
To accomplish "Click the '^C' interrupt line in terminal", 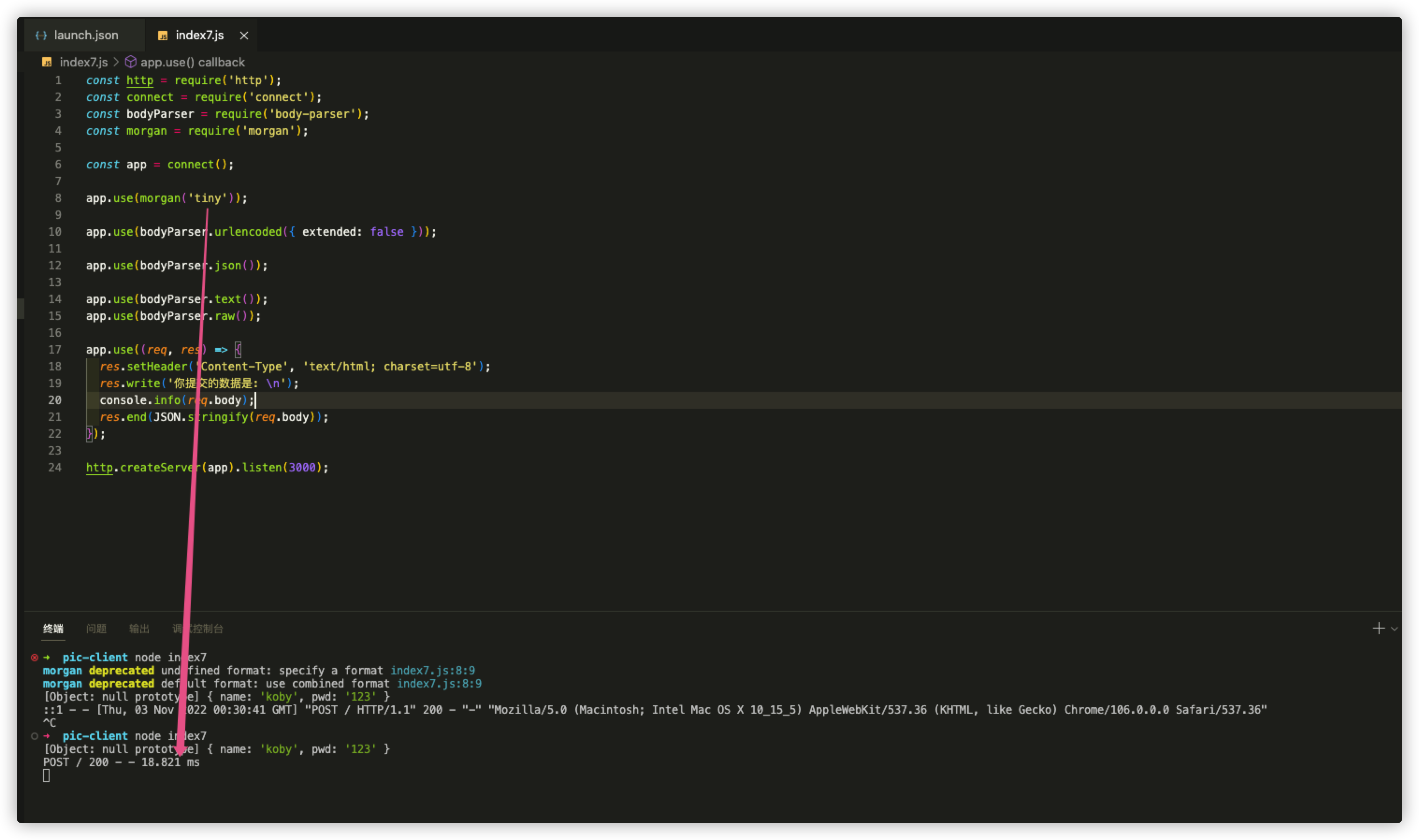I will tap(49, 723).
